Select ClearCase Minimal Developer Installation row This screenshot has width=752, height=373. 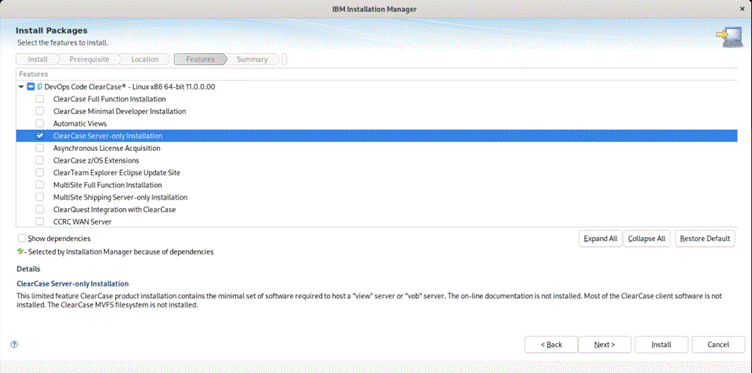click(x=376, y=111)
